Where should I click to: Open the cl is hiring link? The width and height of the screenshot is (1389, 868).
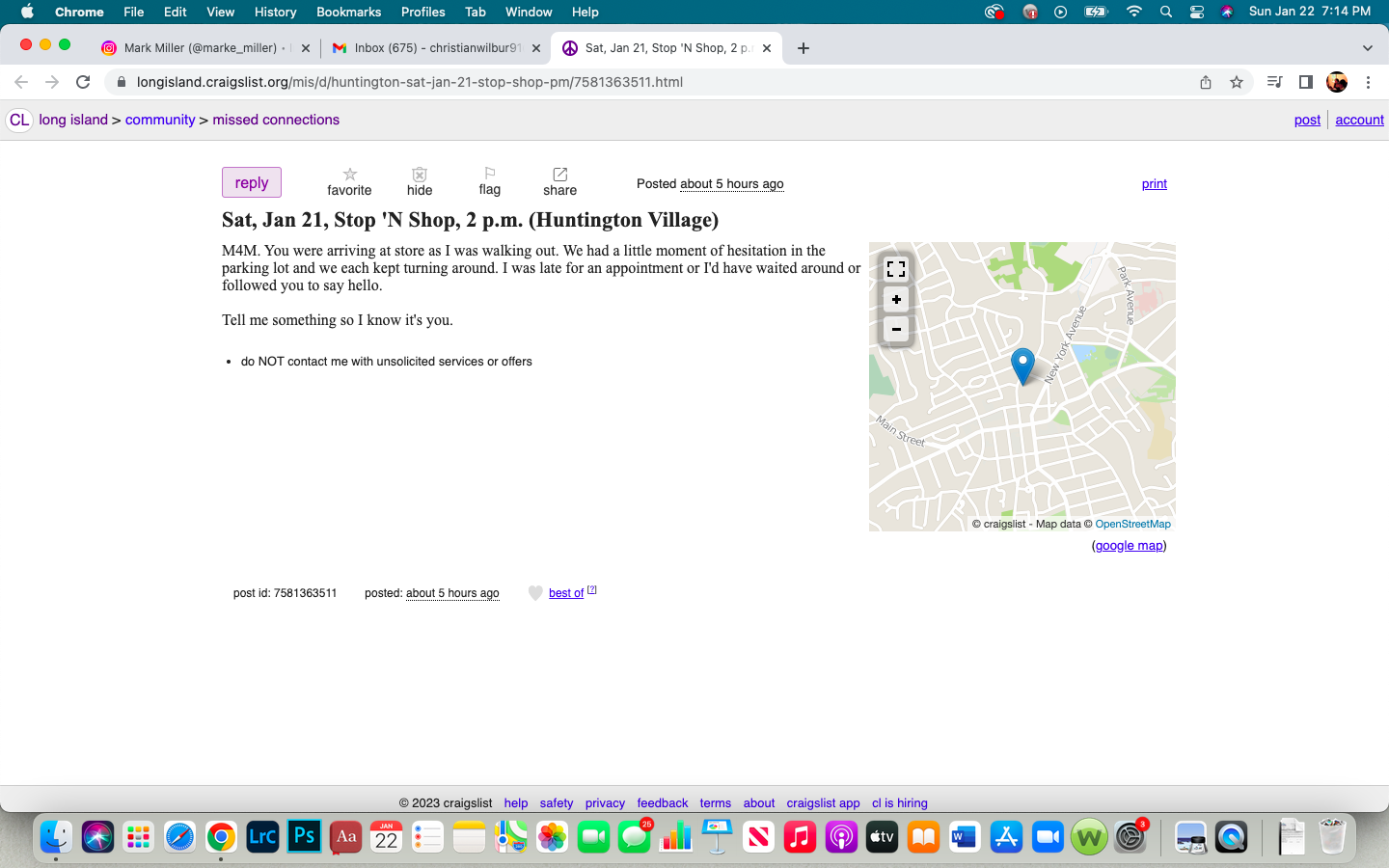pos(900,803)
